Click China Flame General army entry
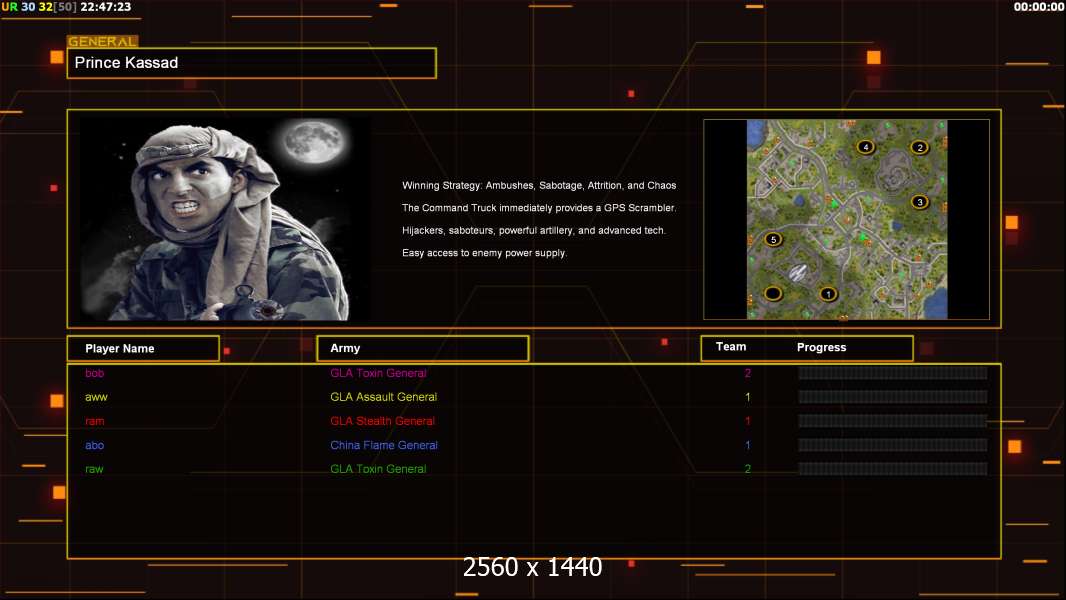This screenshot has width=1066, height=600. (383, 445)
